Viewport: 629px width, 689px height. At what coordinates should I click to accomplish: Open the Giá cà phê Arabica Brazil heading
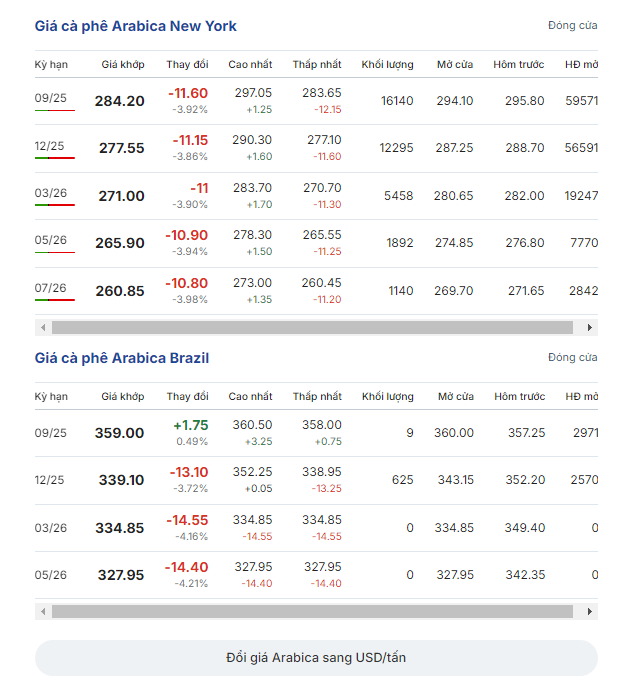pos(122,358)
